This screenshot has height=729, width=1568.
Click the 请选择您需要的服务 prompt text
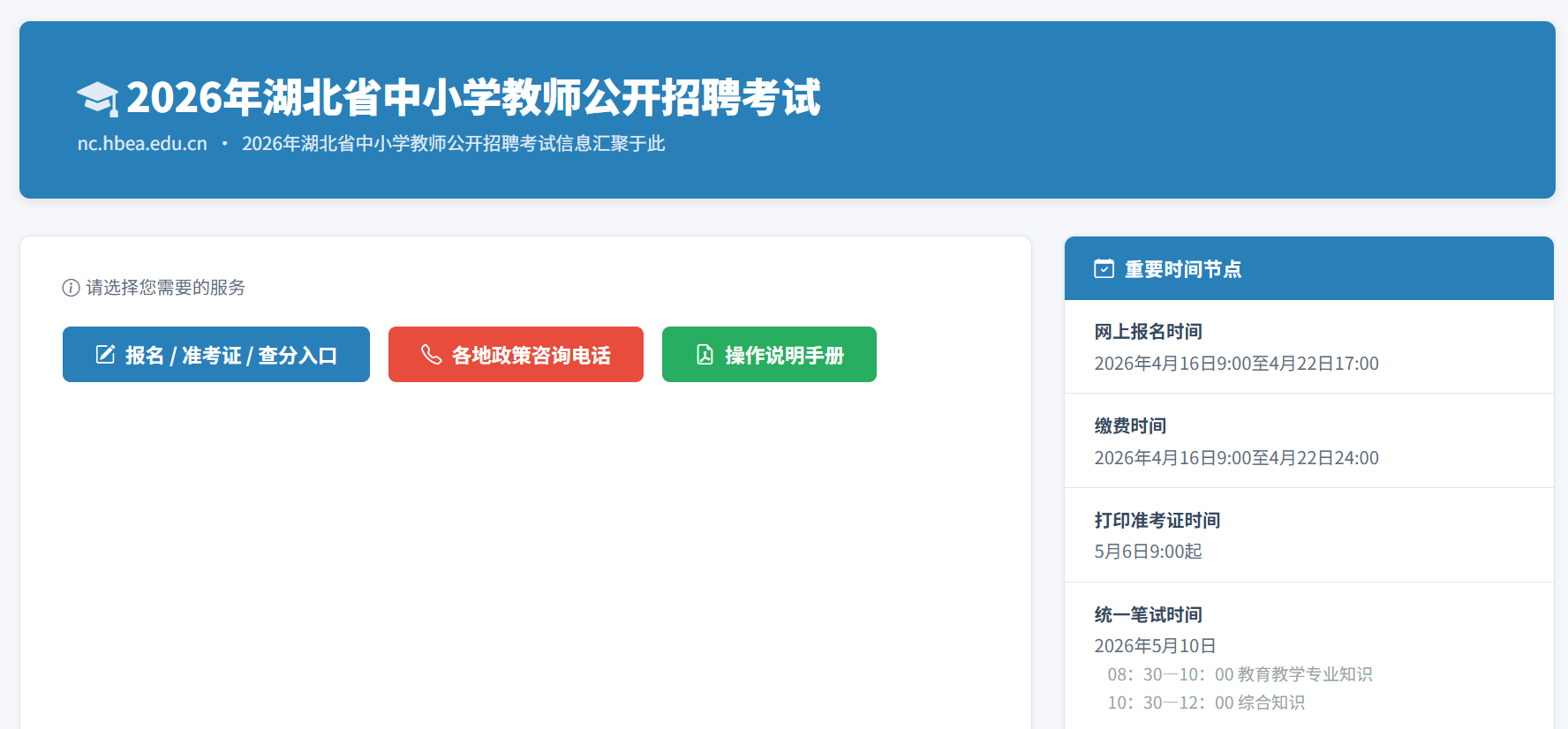pos(165,288)
